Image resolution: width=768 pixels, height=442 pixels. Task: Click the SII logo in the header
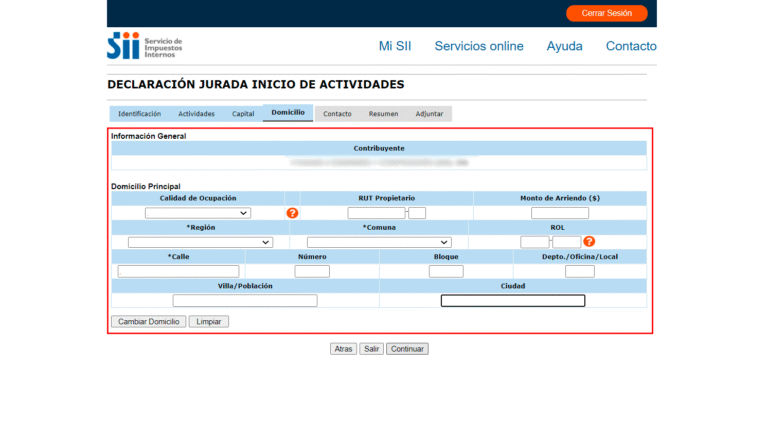(144, 46)
